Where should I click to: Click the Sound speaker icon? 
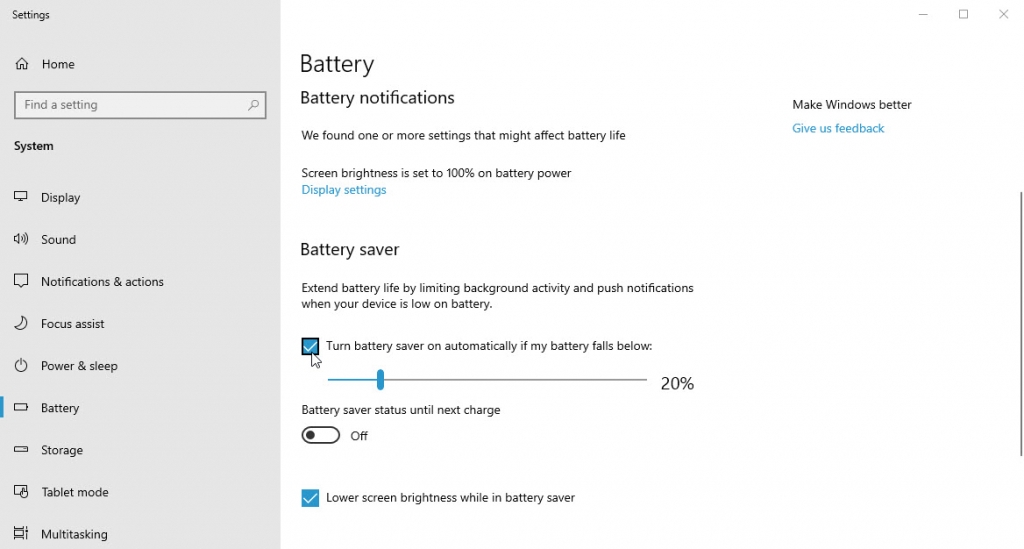[x=21, y=239]
